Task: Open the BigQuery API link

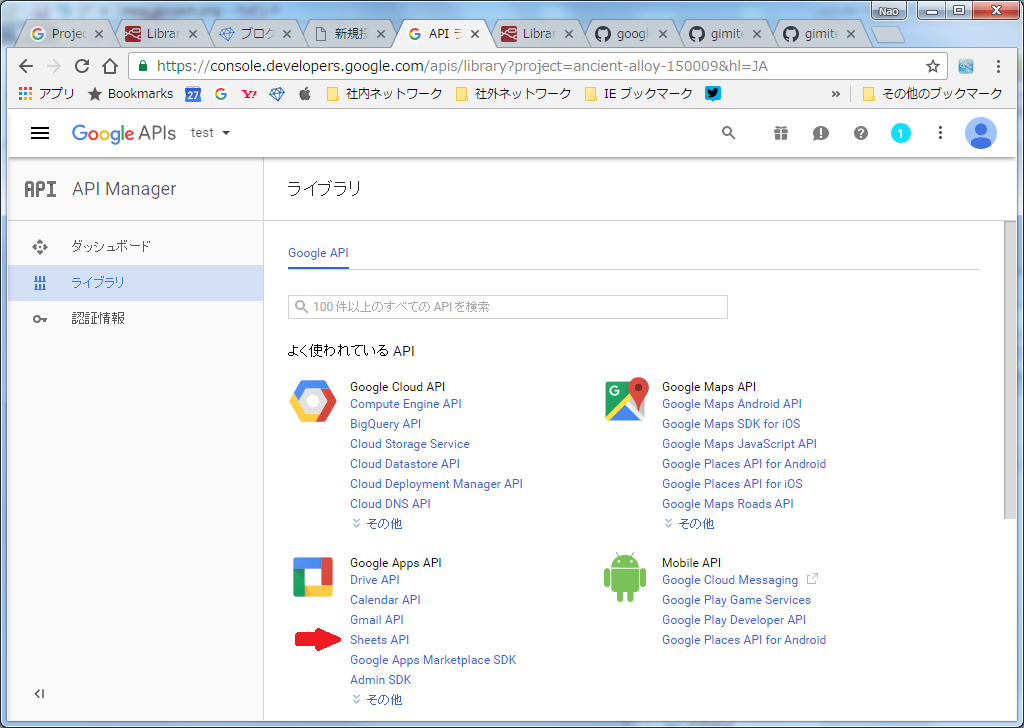Action: click(x=385, y=424)
